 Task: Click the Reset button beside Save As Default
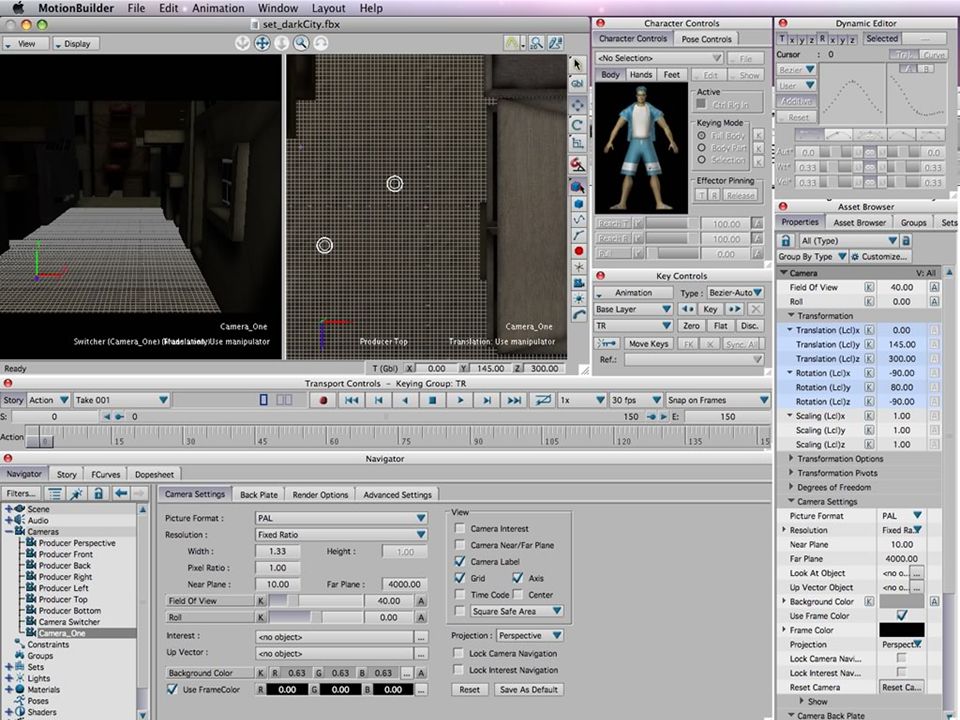470,689
